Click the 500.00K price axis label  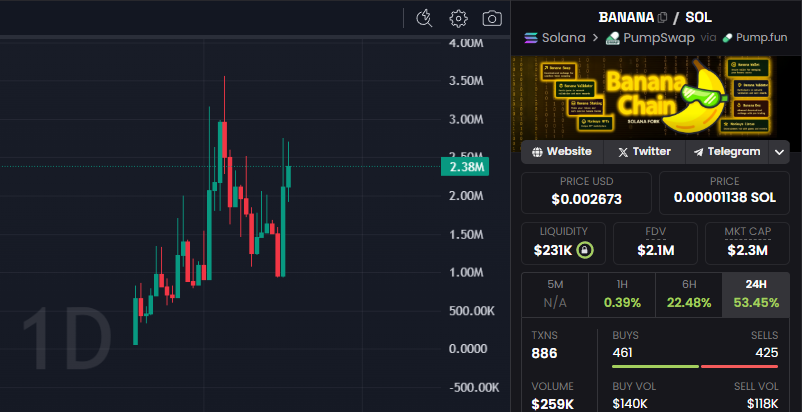(472, 311)
